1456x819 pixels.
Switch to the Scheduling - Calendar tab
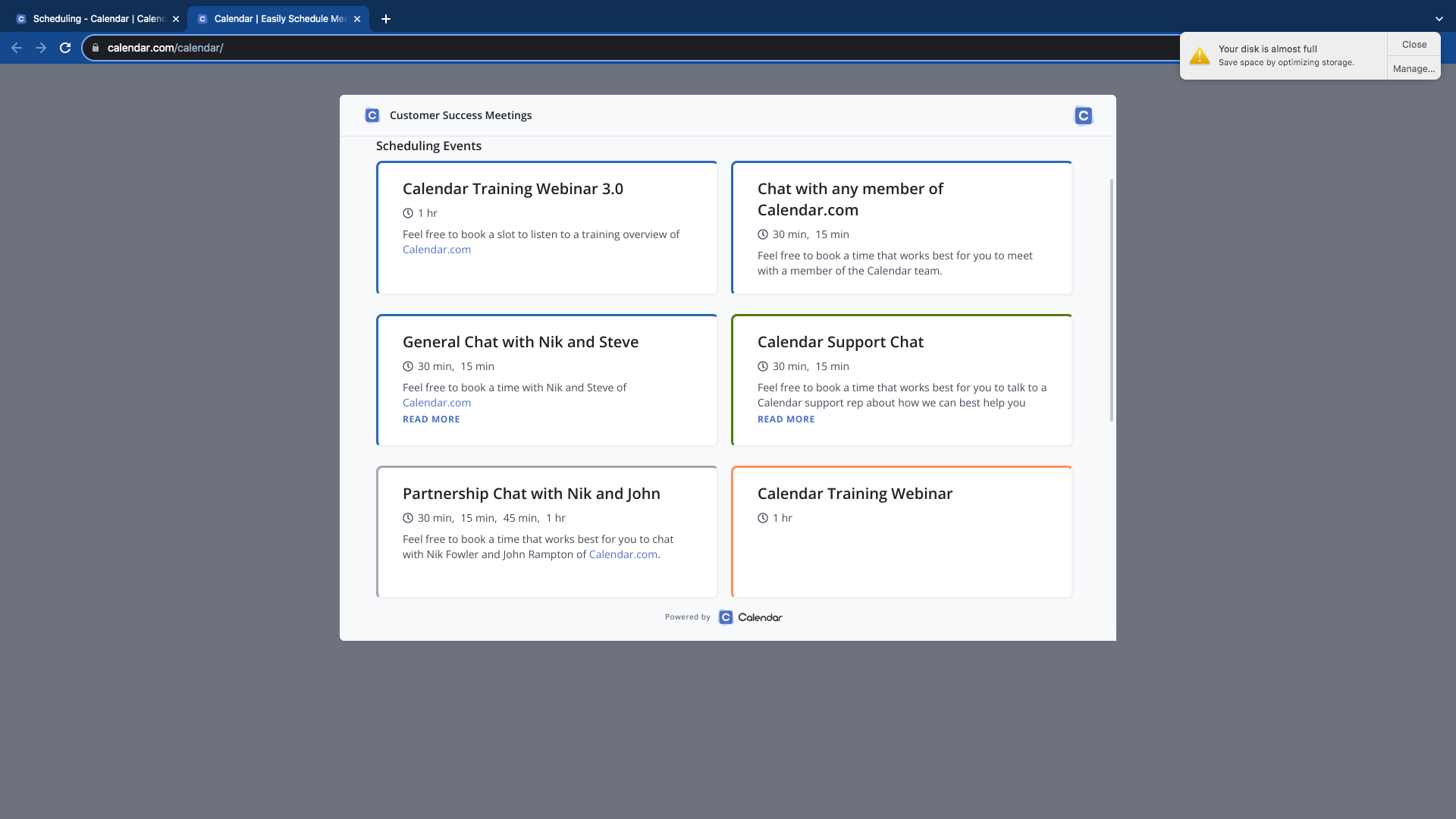[99, 19]
